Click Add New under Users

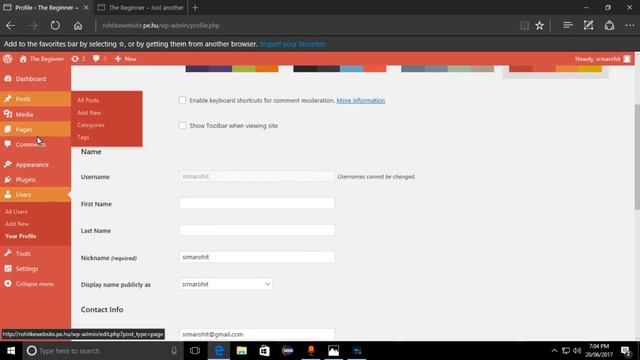pyautogui.click(x=17, y=224)
